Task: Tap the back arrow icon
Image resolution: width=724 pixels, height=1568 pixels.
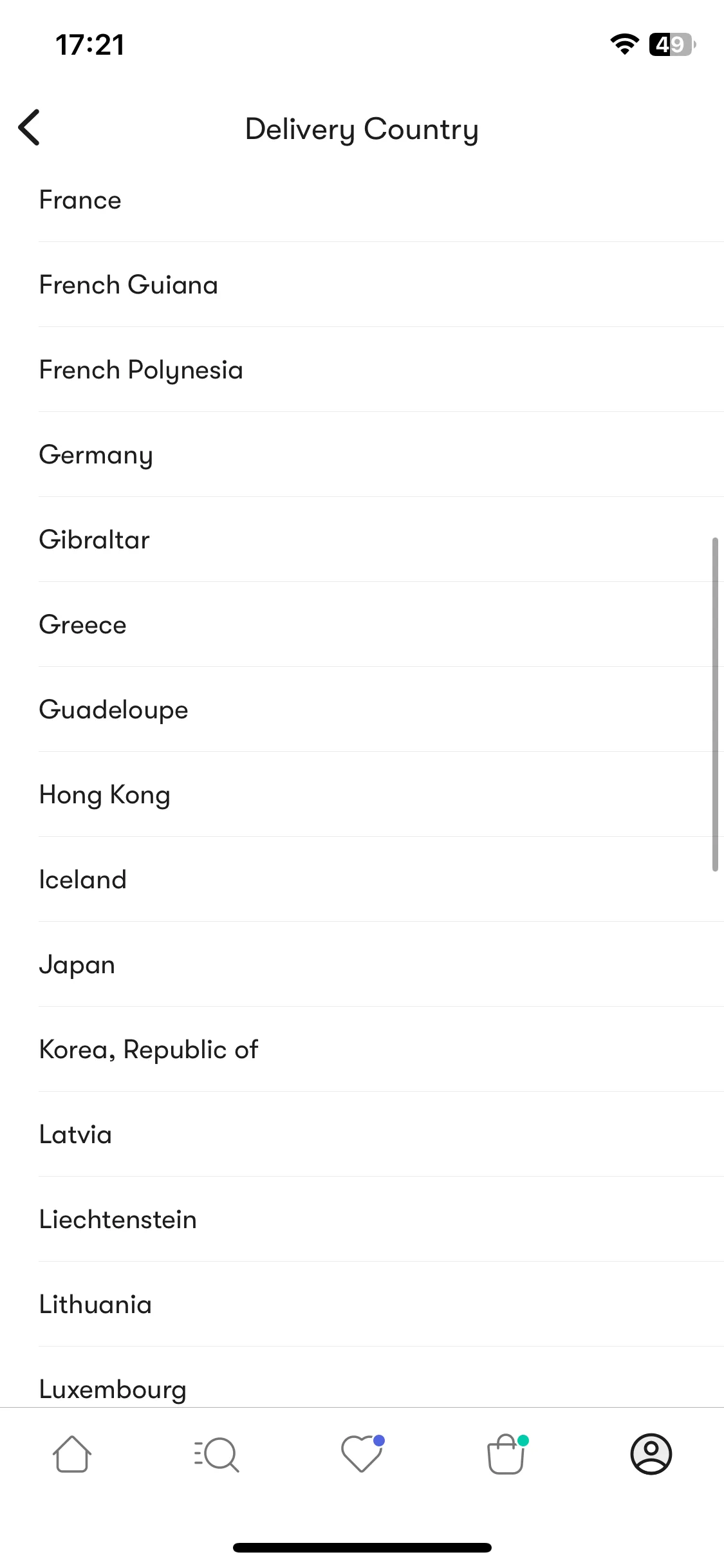Action: [29, 127]
